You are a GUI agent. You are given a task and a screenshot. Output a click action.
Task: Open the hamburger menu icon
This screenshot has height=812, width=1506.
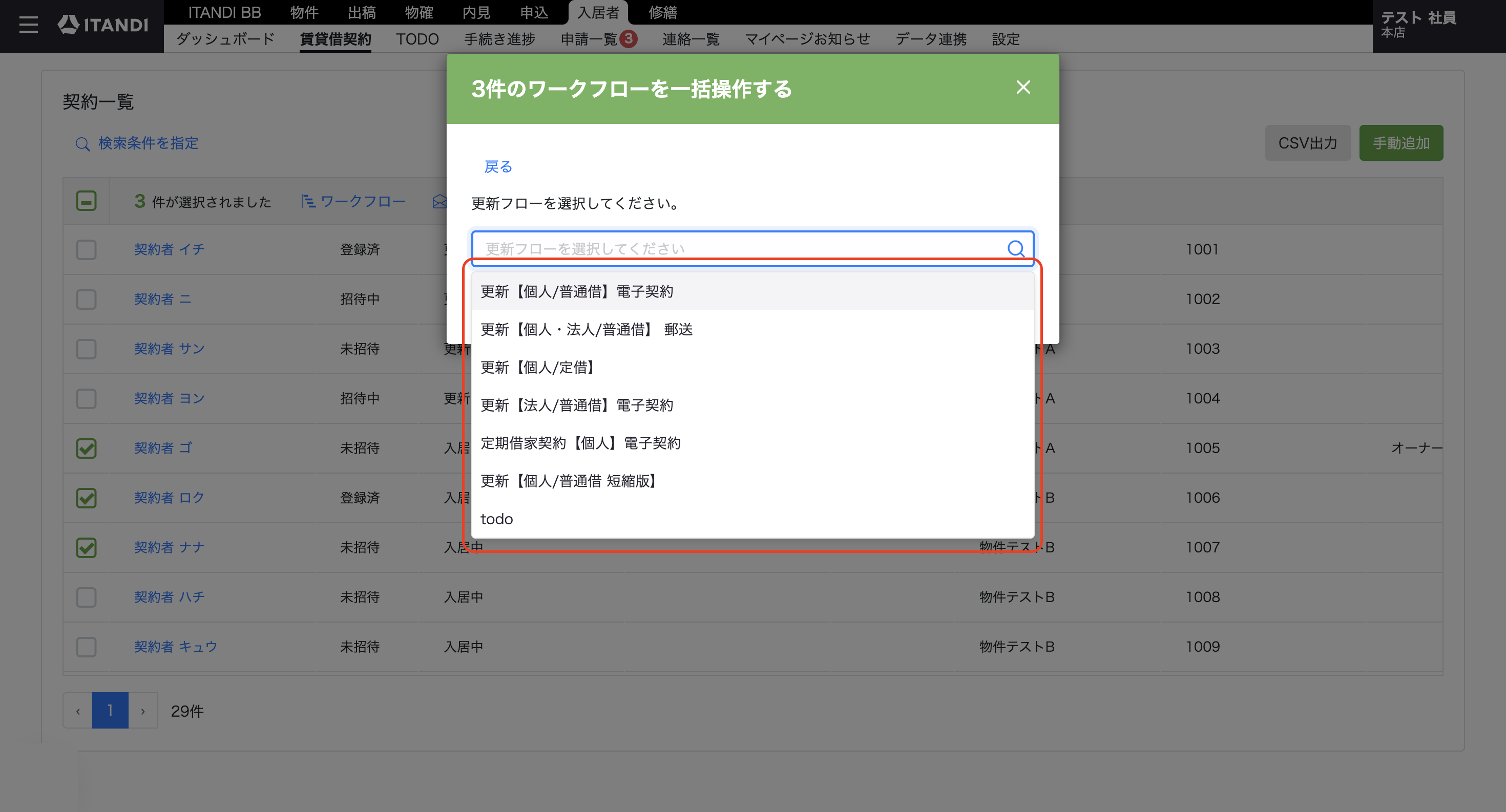point(28,25)
